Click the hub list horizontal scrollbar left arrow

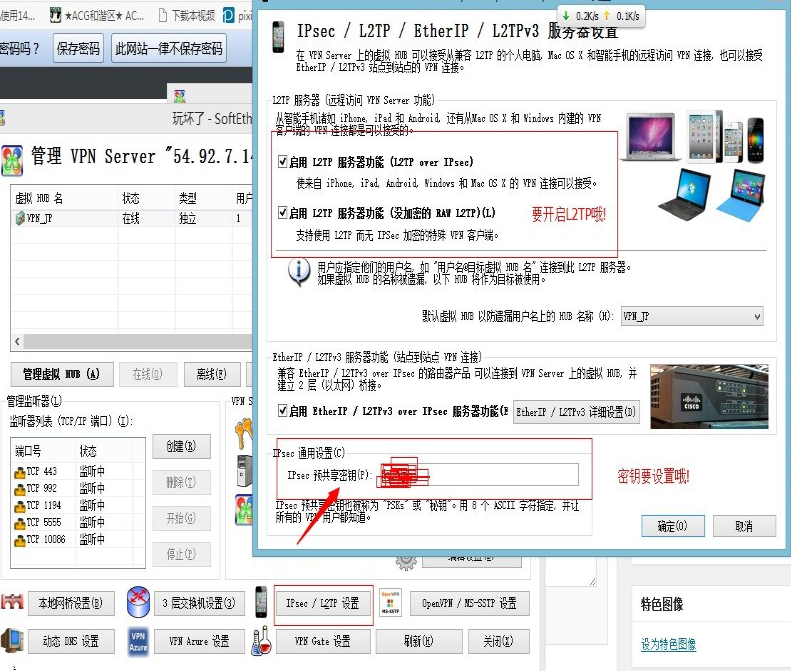17,341
